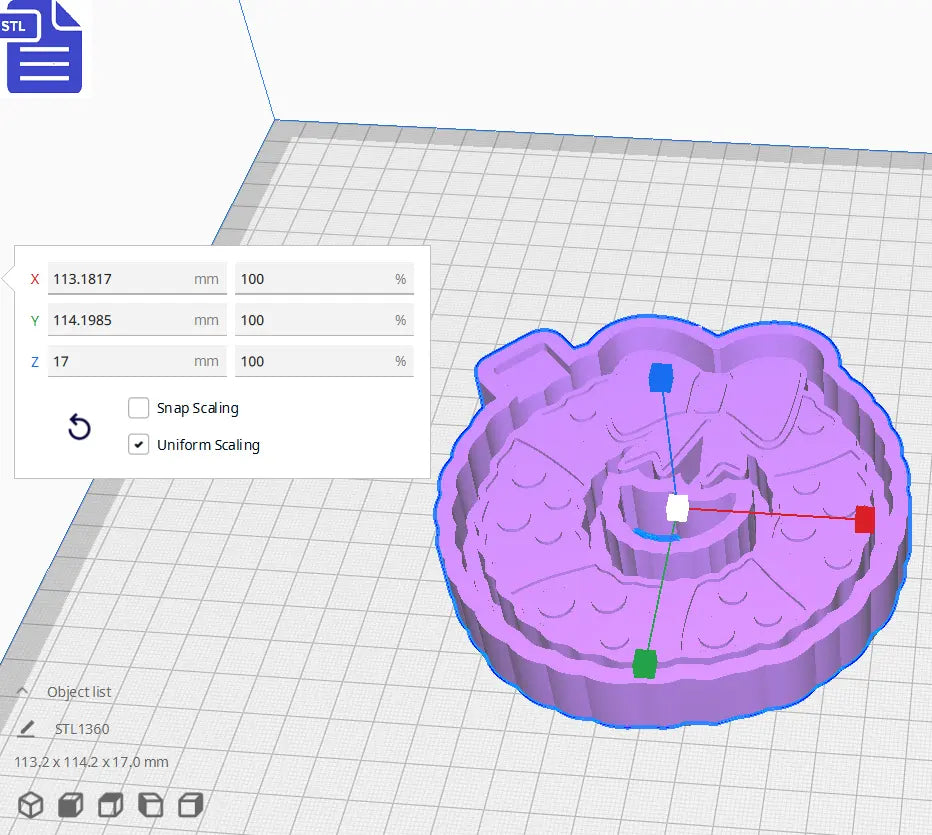
Task: Collapse the Object list panel
Action: click(22, 691)
